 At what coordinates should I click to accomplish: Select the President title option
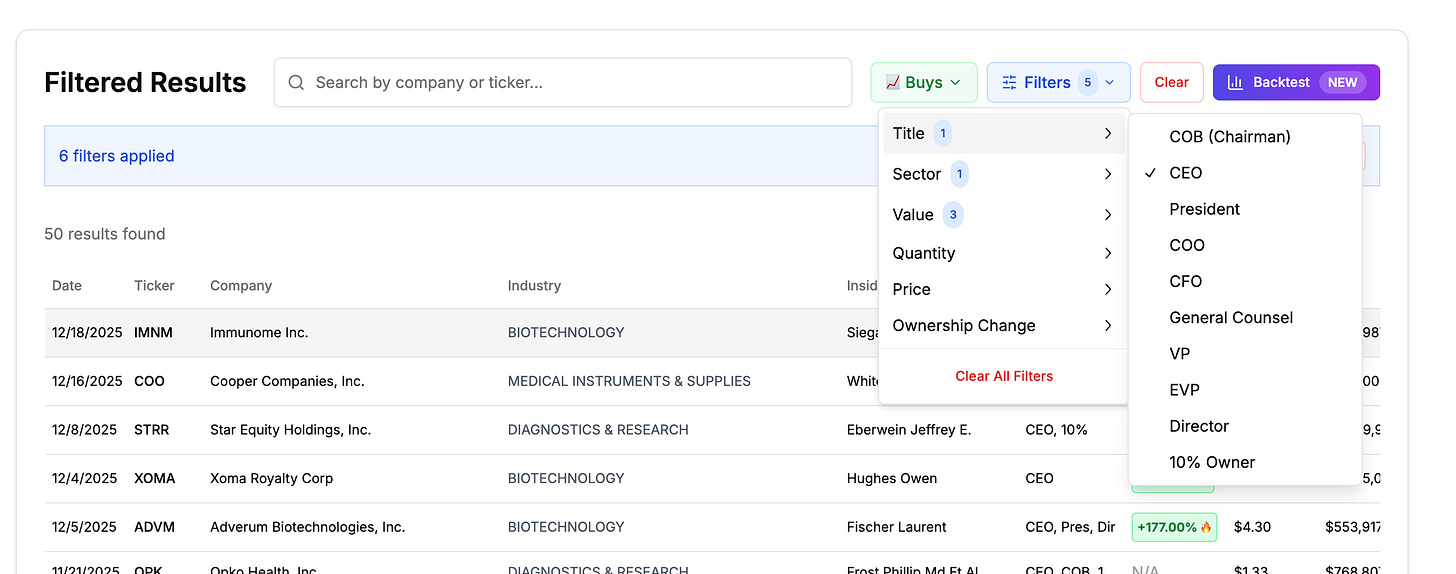pos(1245,209)
